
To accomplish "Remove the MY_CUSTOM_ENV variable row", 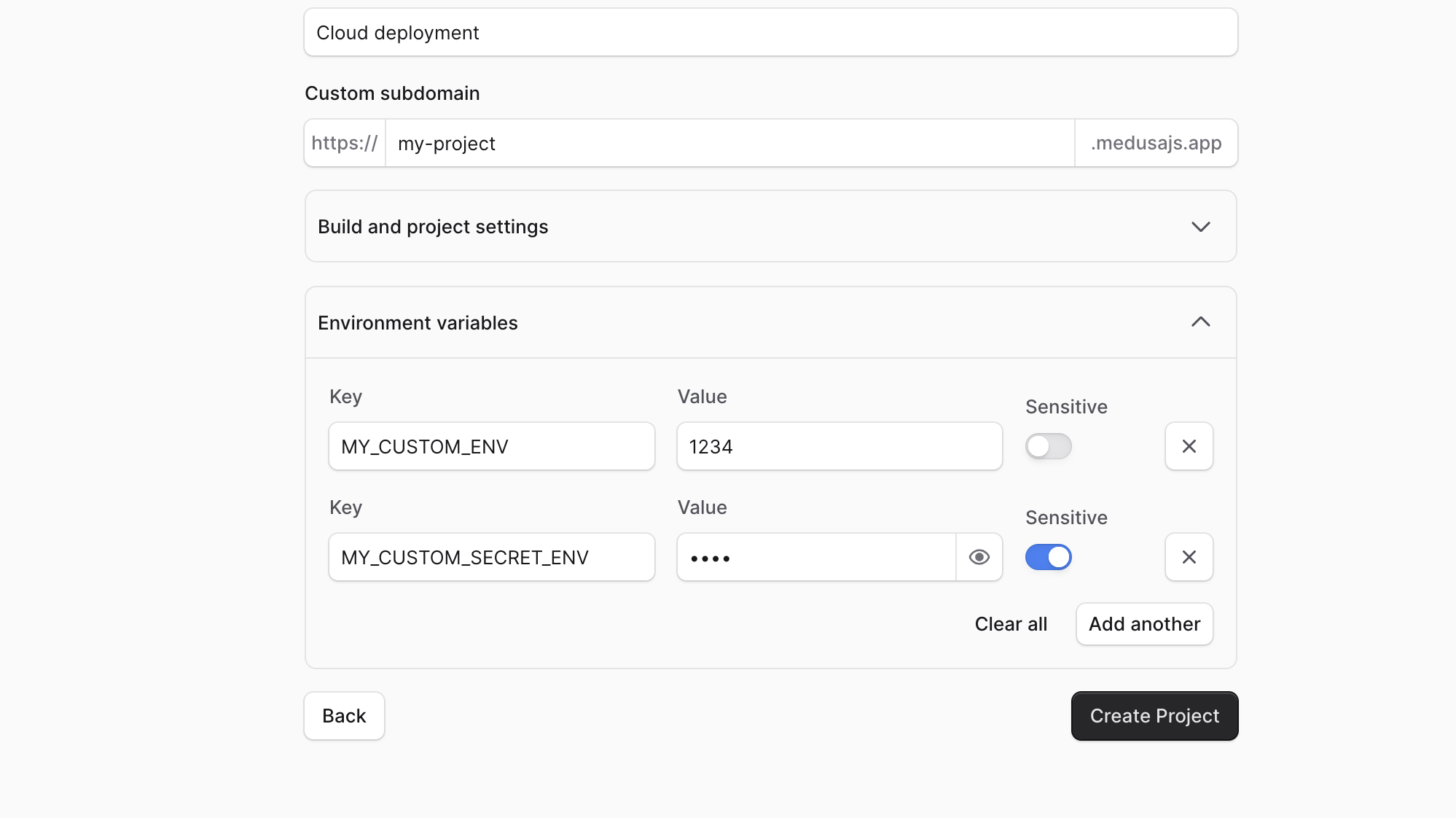I will [x=1189, y=446].
